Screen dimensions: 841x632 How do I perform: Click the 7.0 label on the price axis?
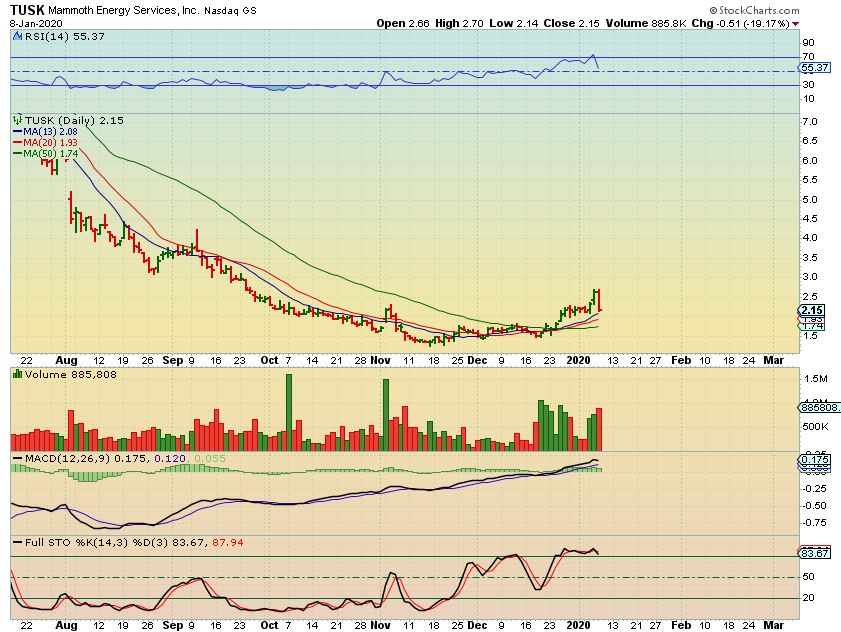coord(810,122)
